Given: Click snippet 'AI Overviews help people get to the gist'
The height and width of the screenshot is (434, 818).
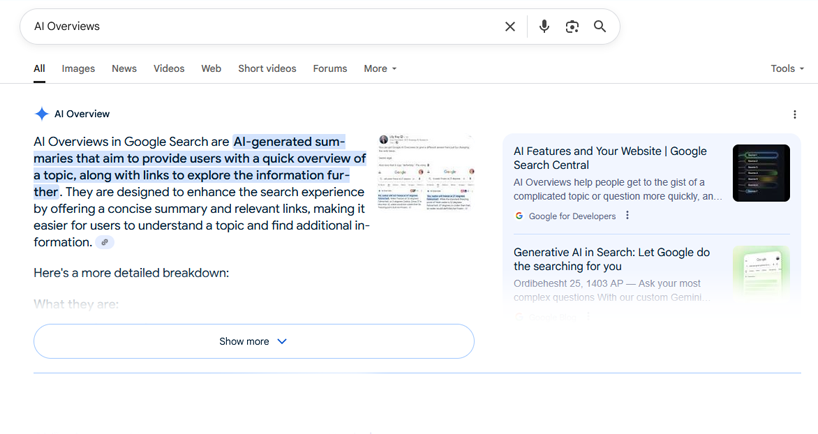Looking at the screenshot, I should click(618, 189).
